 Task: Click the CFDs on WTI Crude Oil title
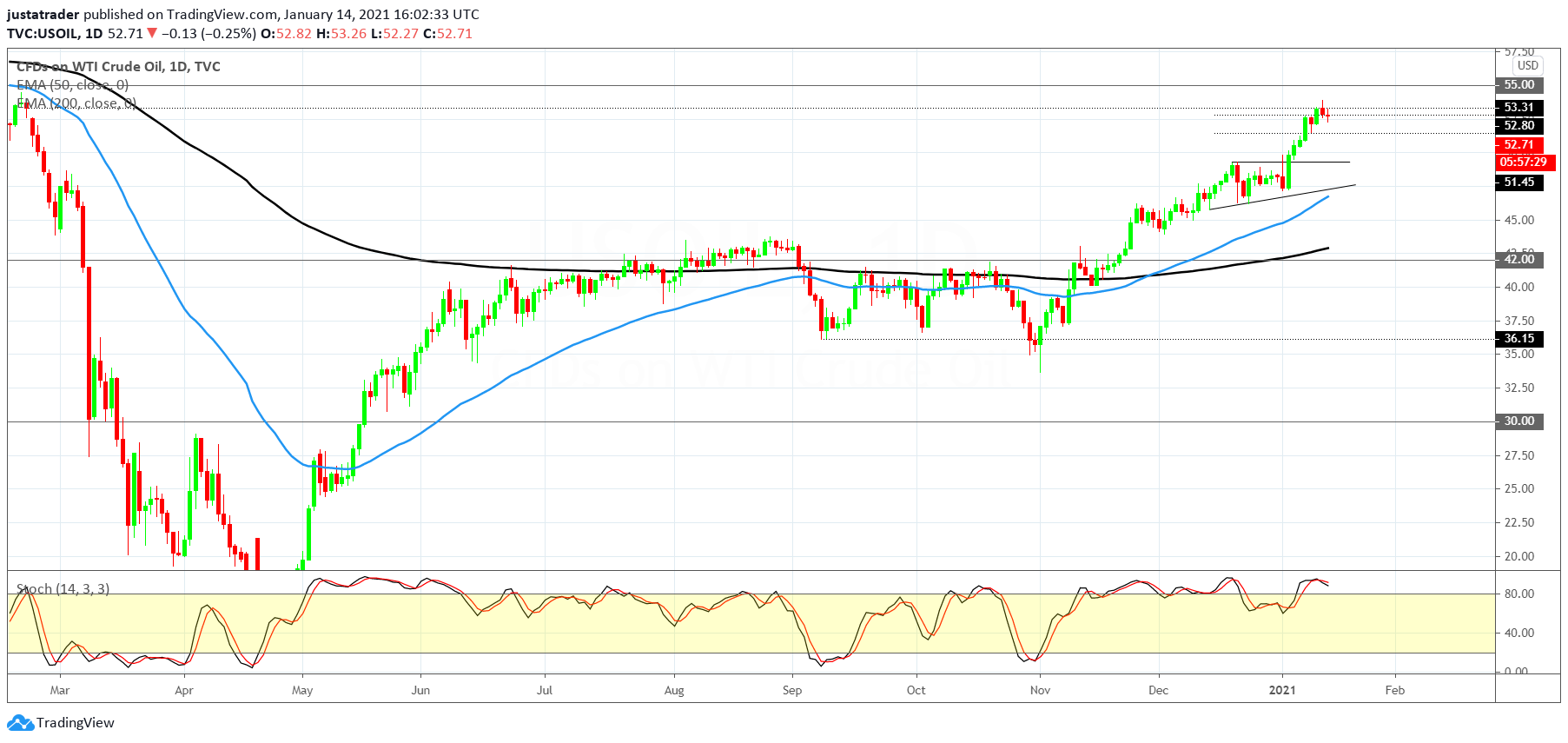[x=118, y=67]
